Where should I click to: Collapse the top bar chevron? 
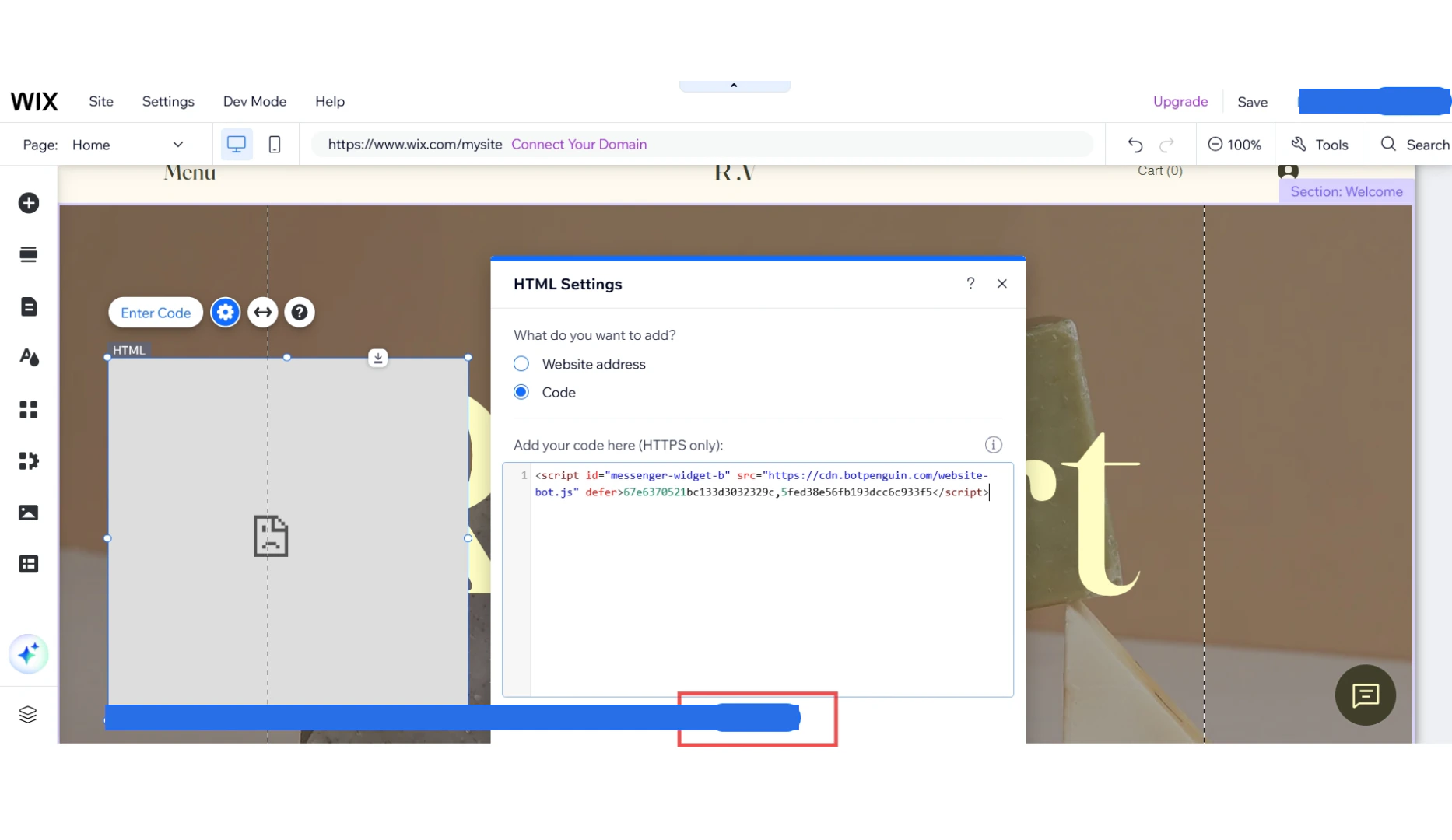(x=735, y=86)
